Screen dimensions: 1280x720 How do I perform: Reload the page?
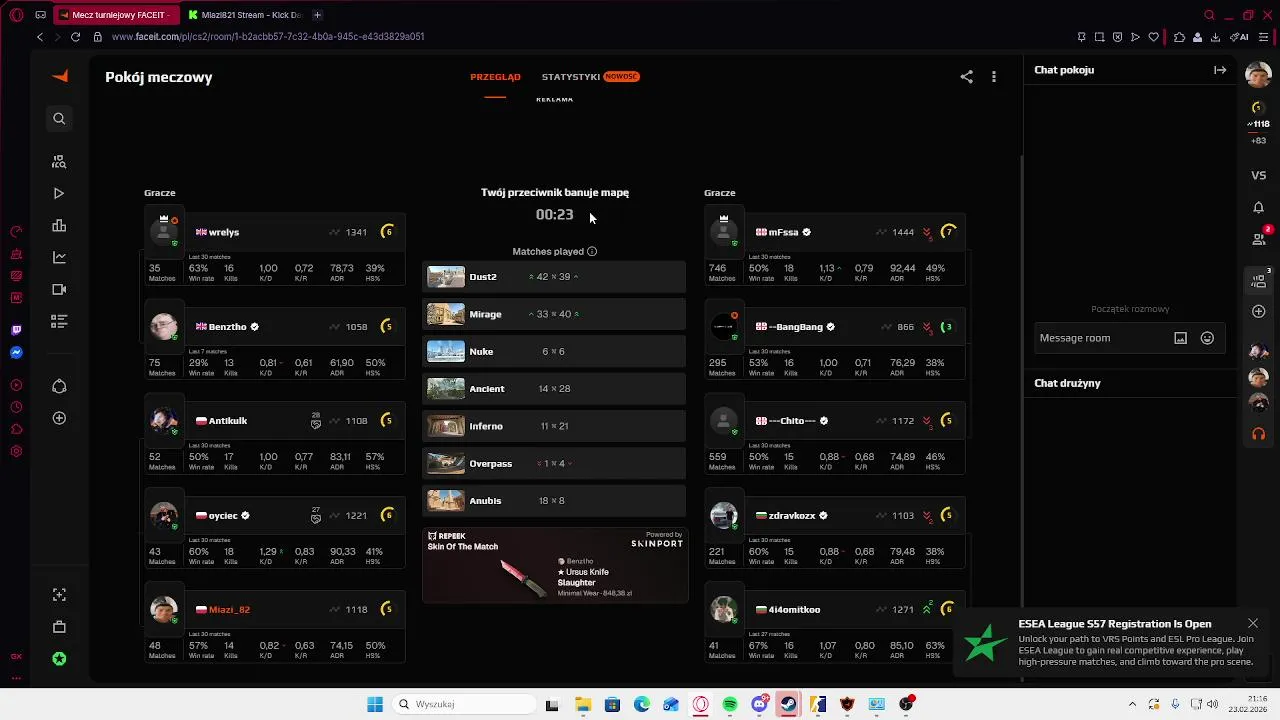click(x=75, y=37)
